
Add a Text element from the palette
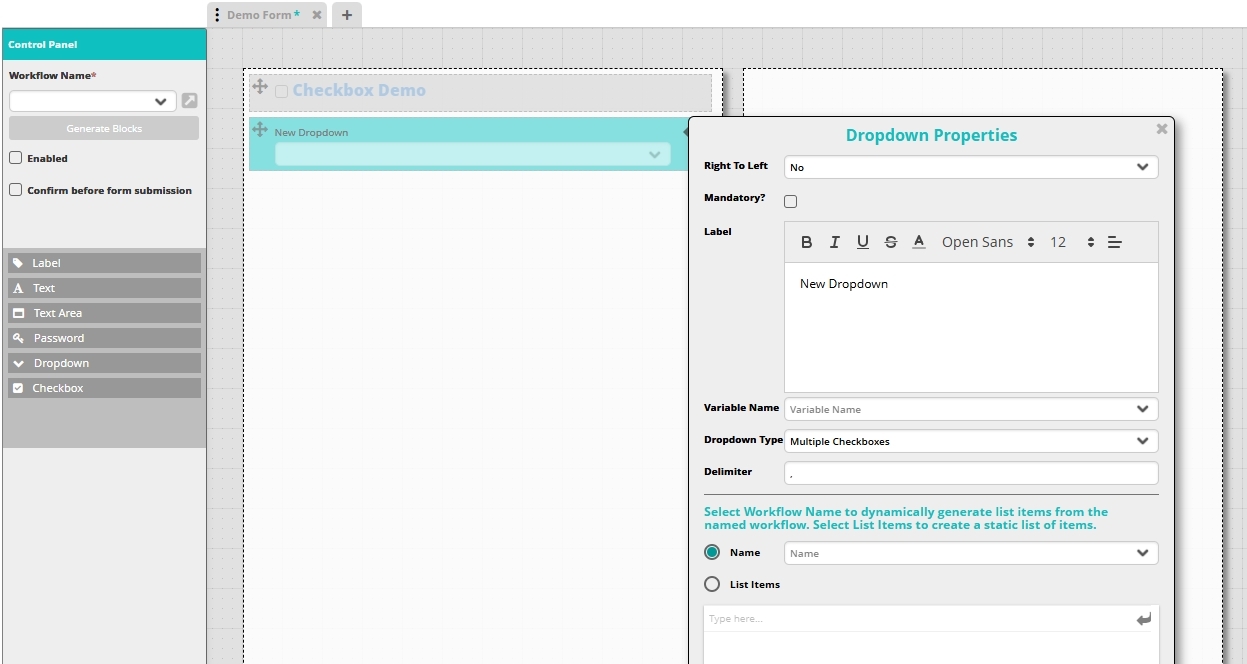104,288
